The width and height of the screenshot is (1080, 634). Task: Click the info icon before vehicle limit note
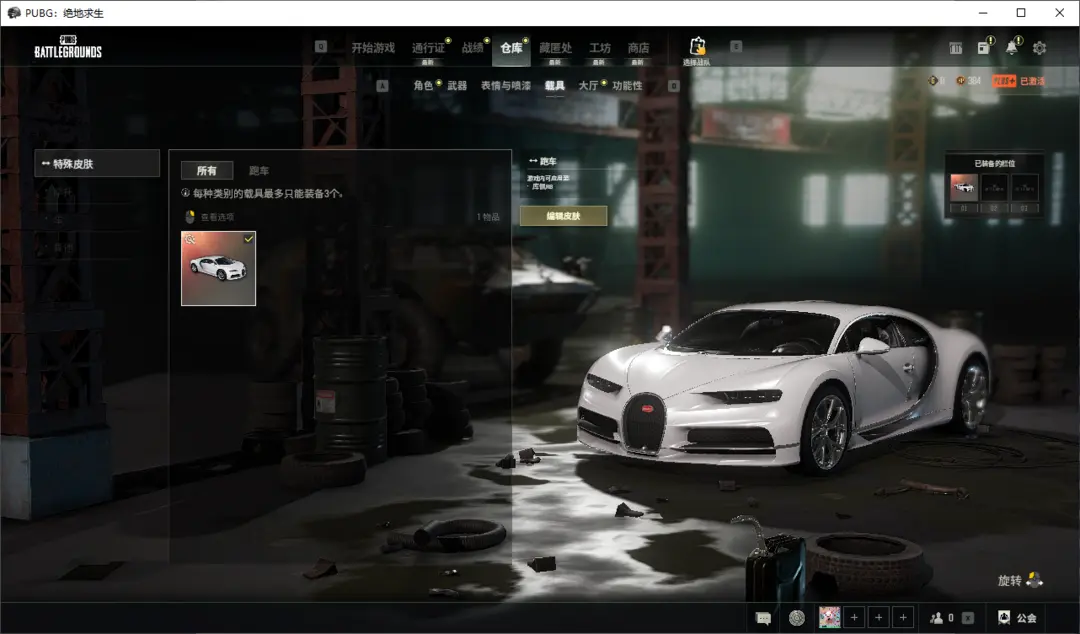185,193
